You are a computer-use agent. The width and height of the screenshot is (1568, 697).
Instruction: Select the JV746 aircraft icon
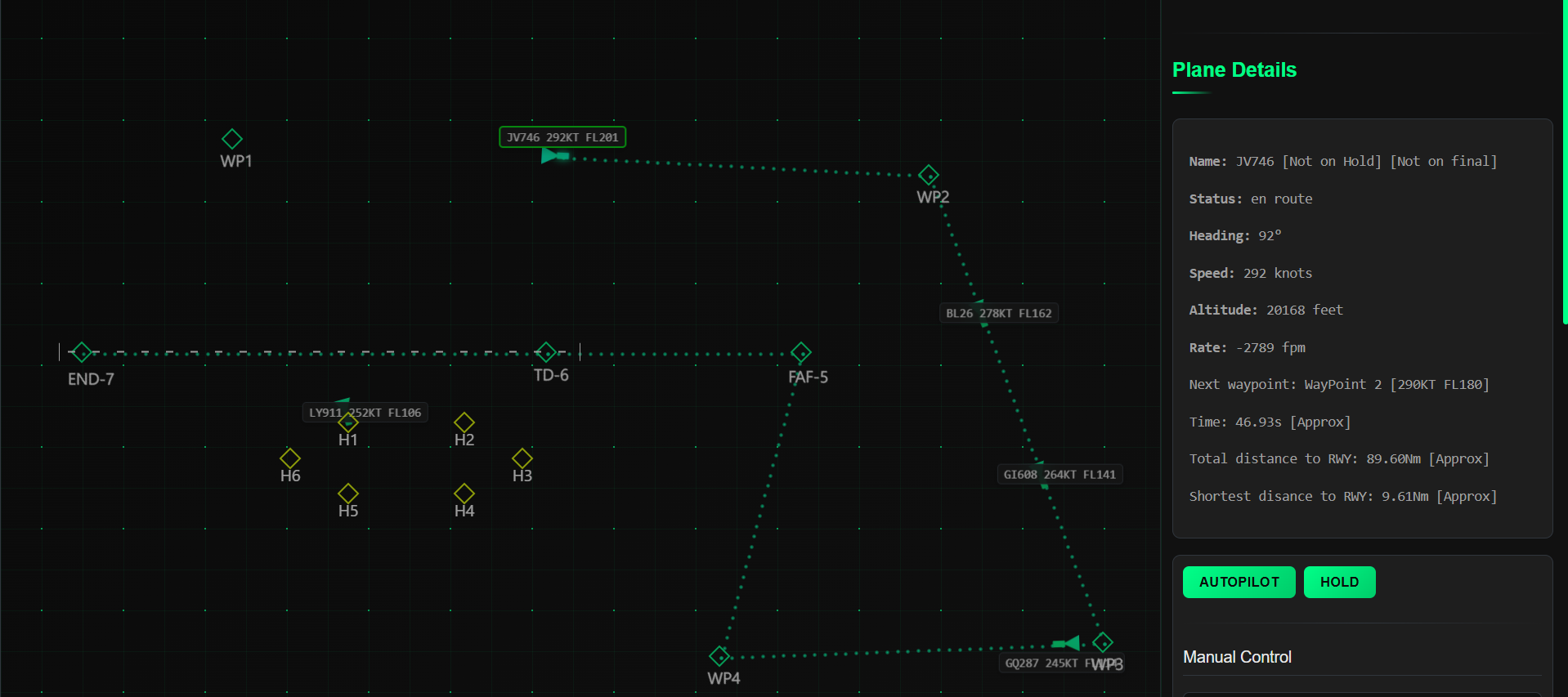click(x=553, y=155)
